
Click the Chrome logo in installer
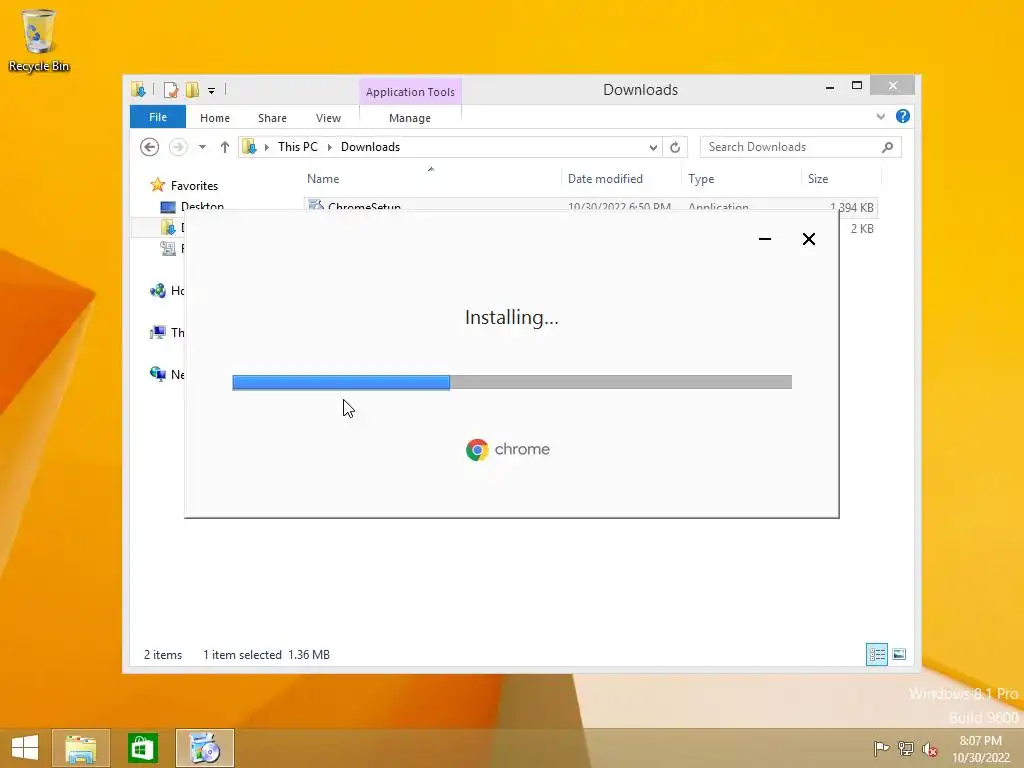[477, 449]
